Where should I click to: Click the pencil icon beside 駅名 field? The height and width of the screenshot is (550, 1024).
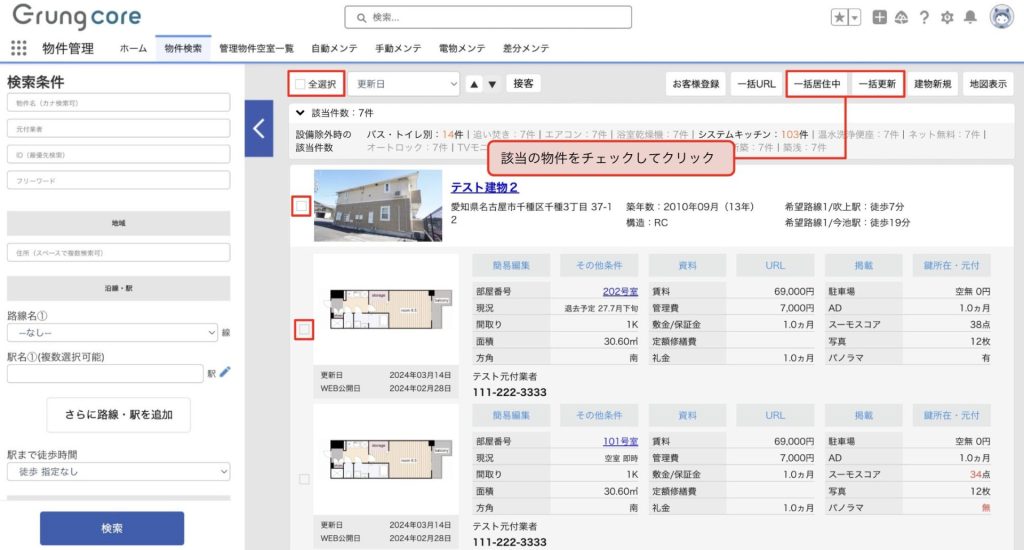[x=225, y=372]
